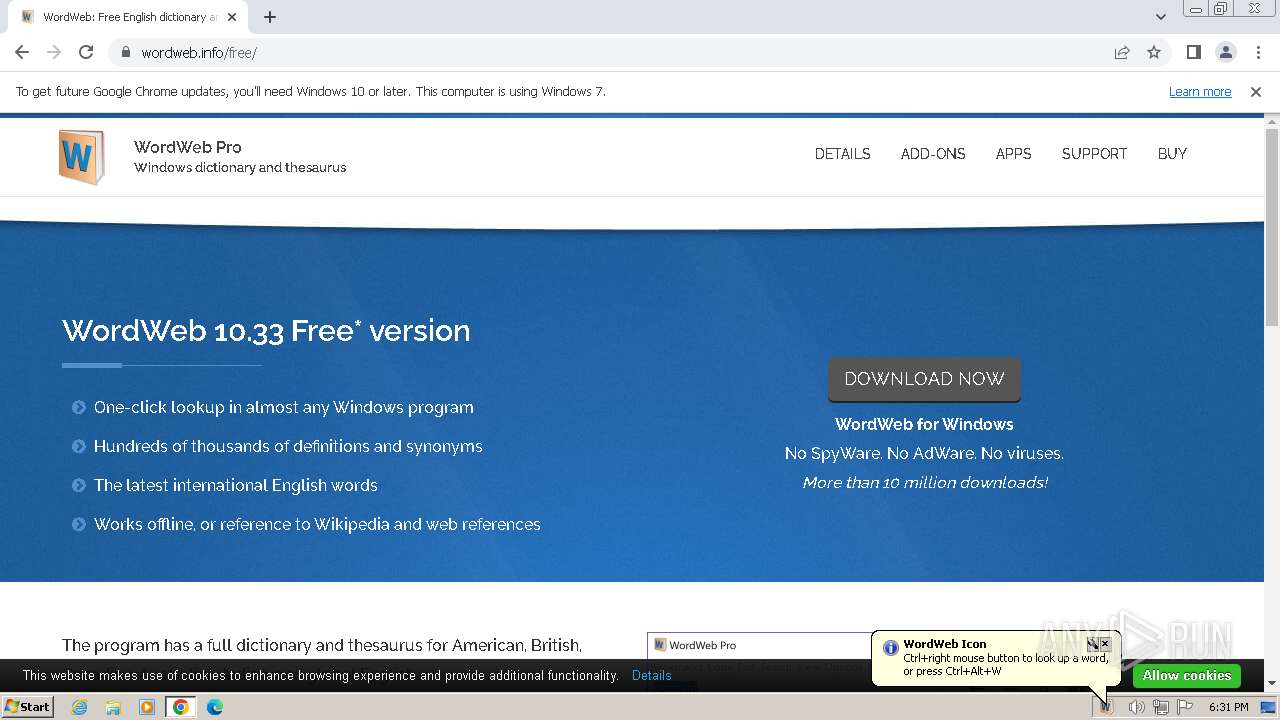Share this page using the share icon

1122,52
